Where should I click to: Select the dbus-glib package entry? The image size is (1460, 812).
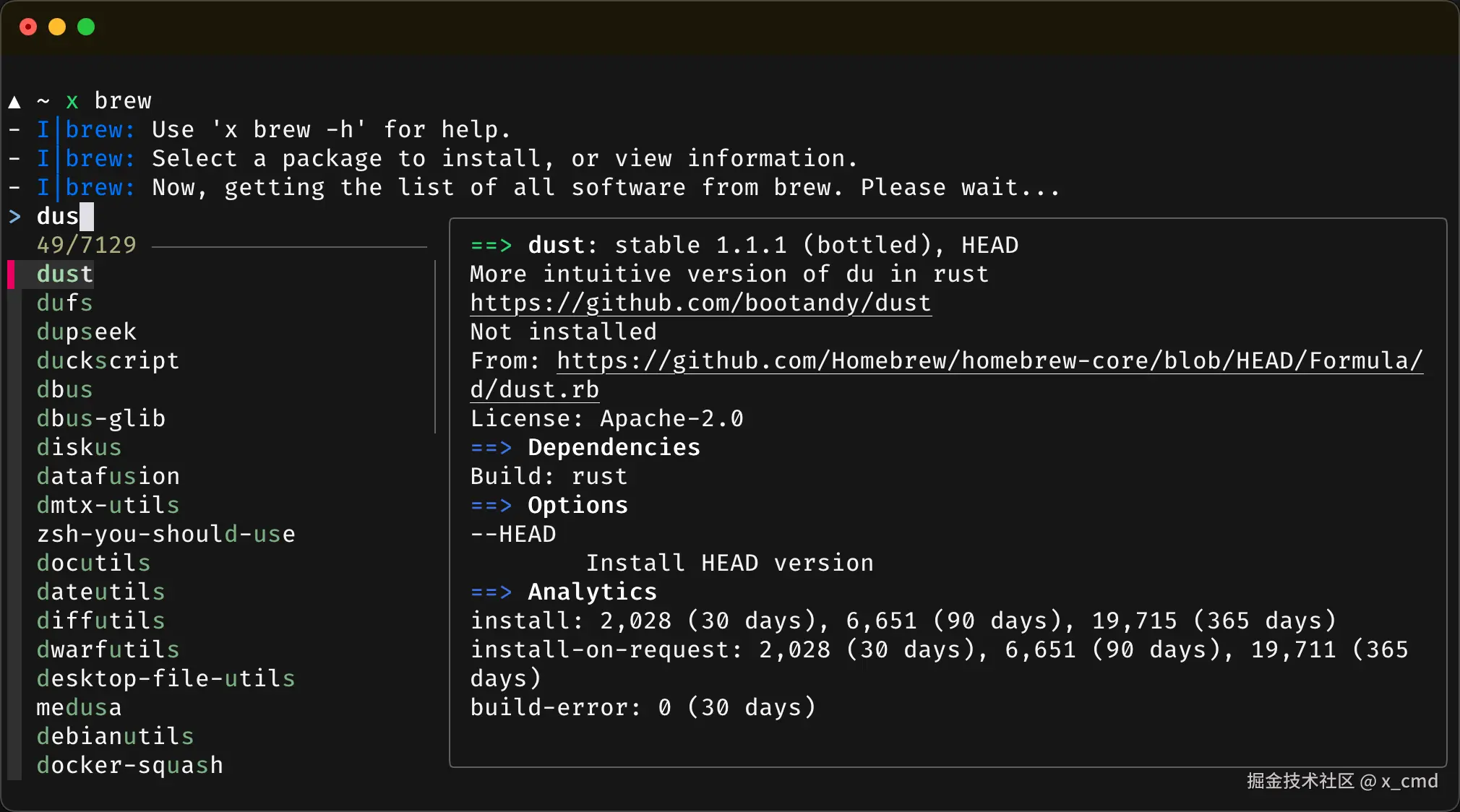pyautogui.click(x=101, y=419)
